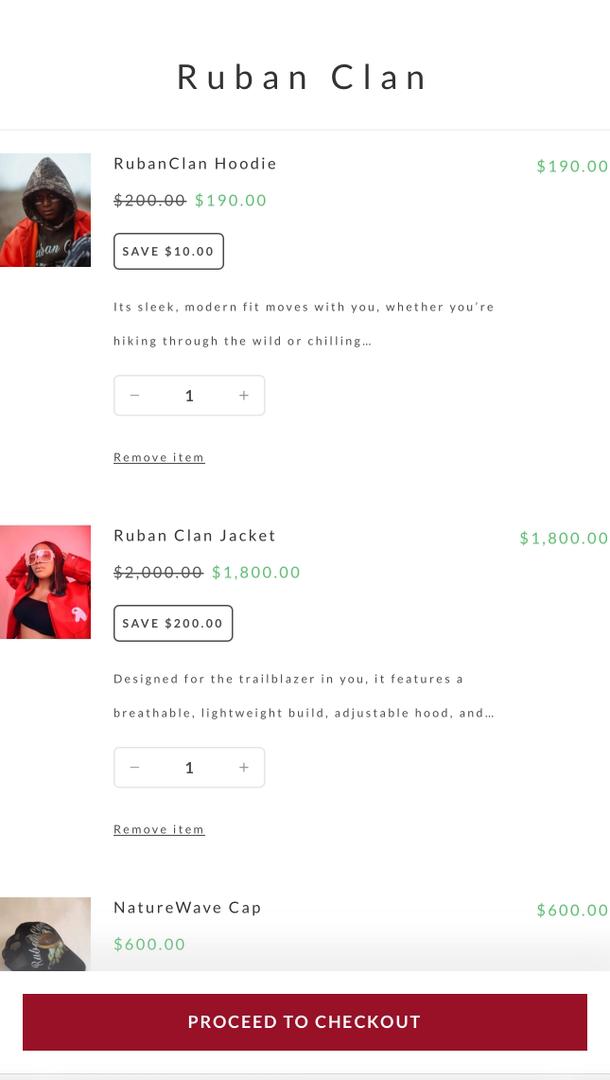Click the Ruban Clan store heading
Image resolution: width=610 pixels, height=1080 pixels.
(x=302, y=77)
